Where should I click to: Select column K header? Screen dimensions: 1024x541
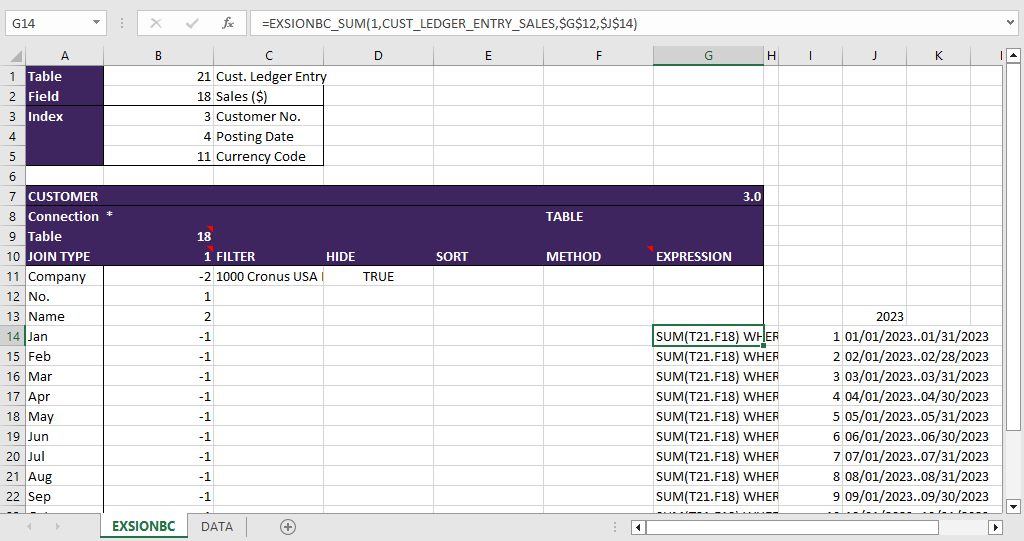[x=938, y=56]
